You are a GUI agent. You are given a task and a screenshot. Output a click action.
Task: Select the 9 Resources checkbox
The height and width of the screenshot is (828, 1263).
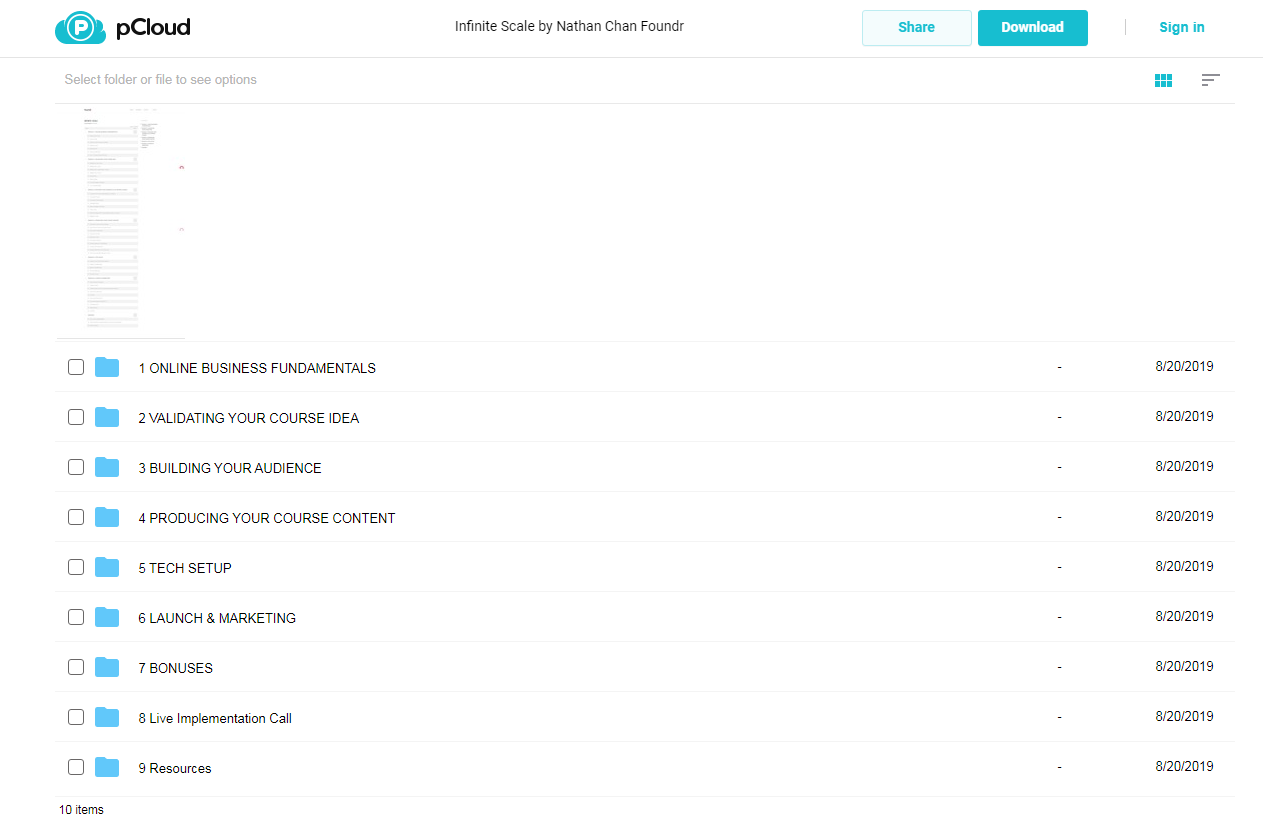76,767
